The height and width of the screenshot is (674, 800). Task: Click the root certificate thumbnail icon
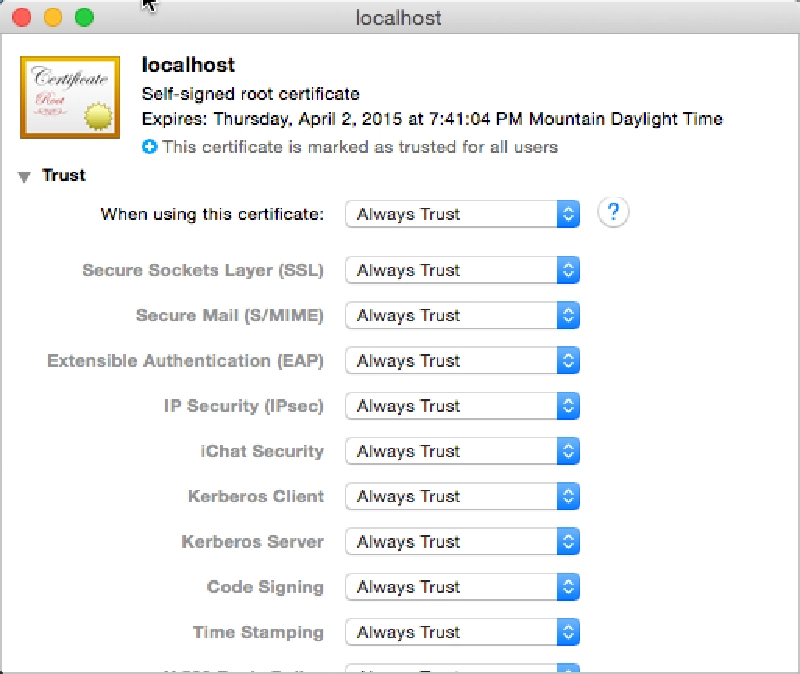68,98
